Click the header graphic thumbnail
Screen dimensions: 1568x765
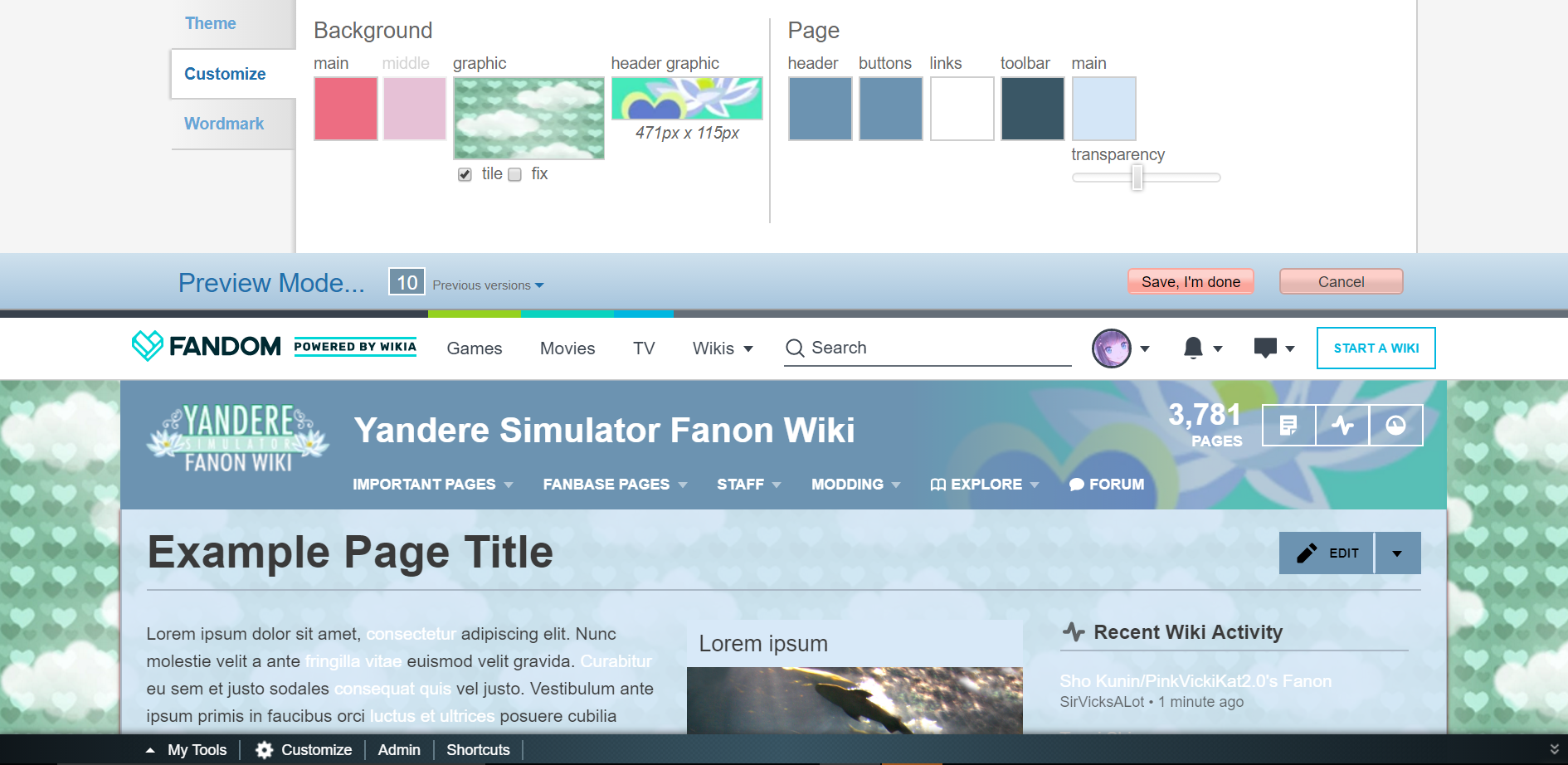pyautogui.click(x=687, y=98)
